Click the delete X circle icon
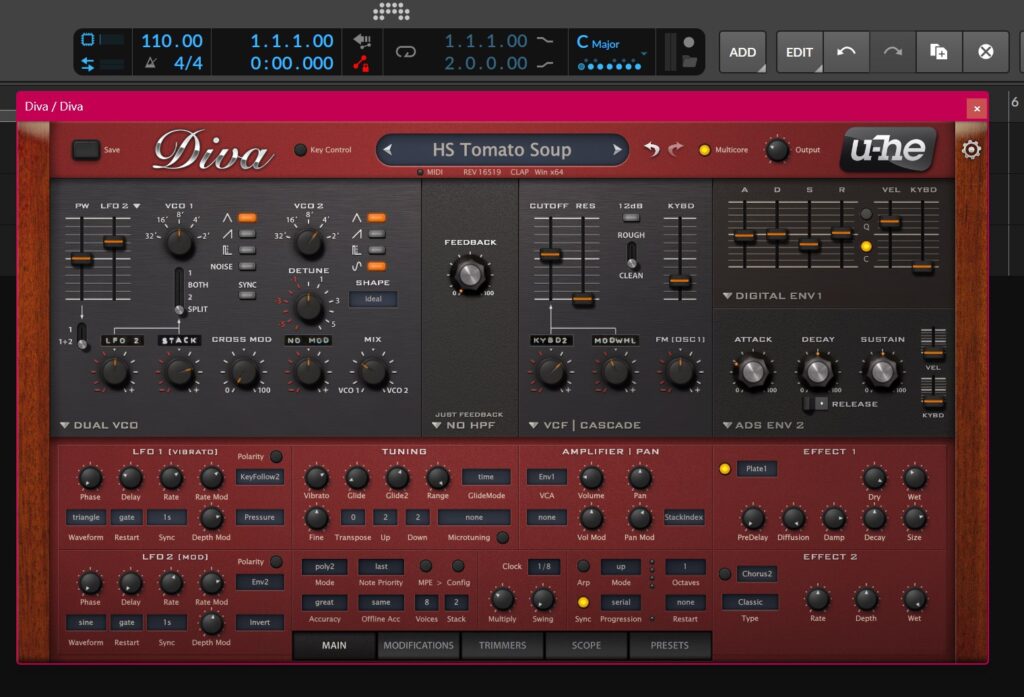This screenshot has height=697, width=1024. coord(985,52)
